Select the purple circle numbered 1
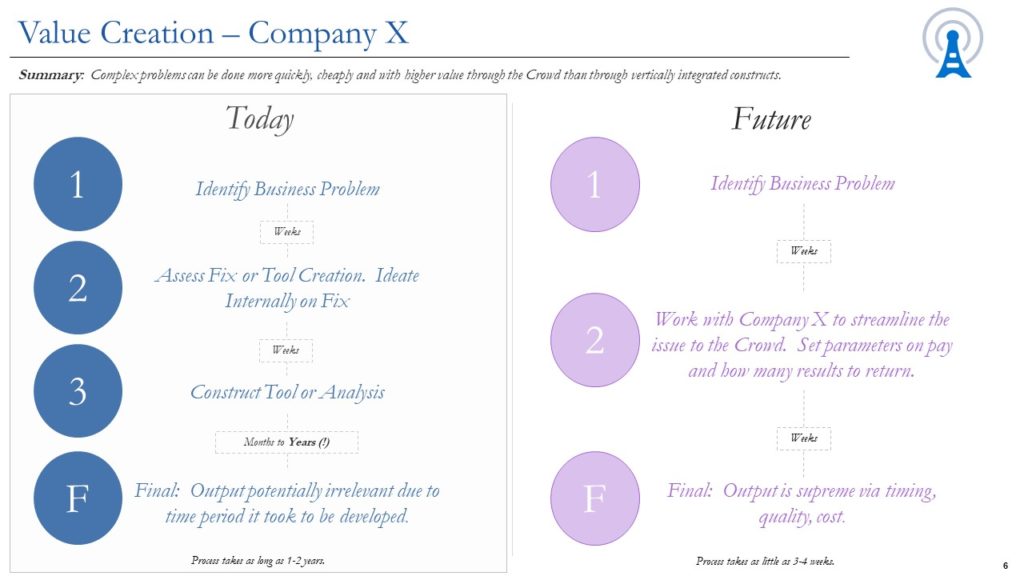This screenshot has height=576, width=1024. pyautogui.click(x=595, y=184)
